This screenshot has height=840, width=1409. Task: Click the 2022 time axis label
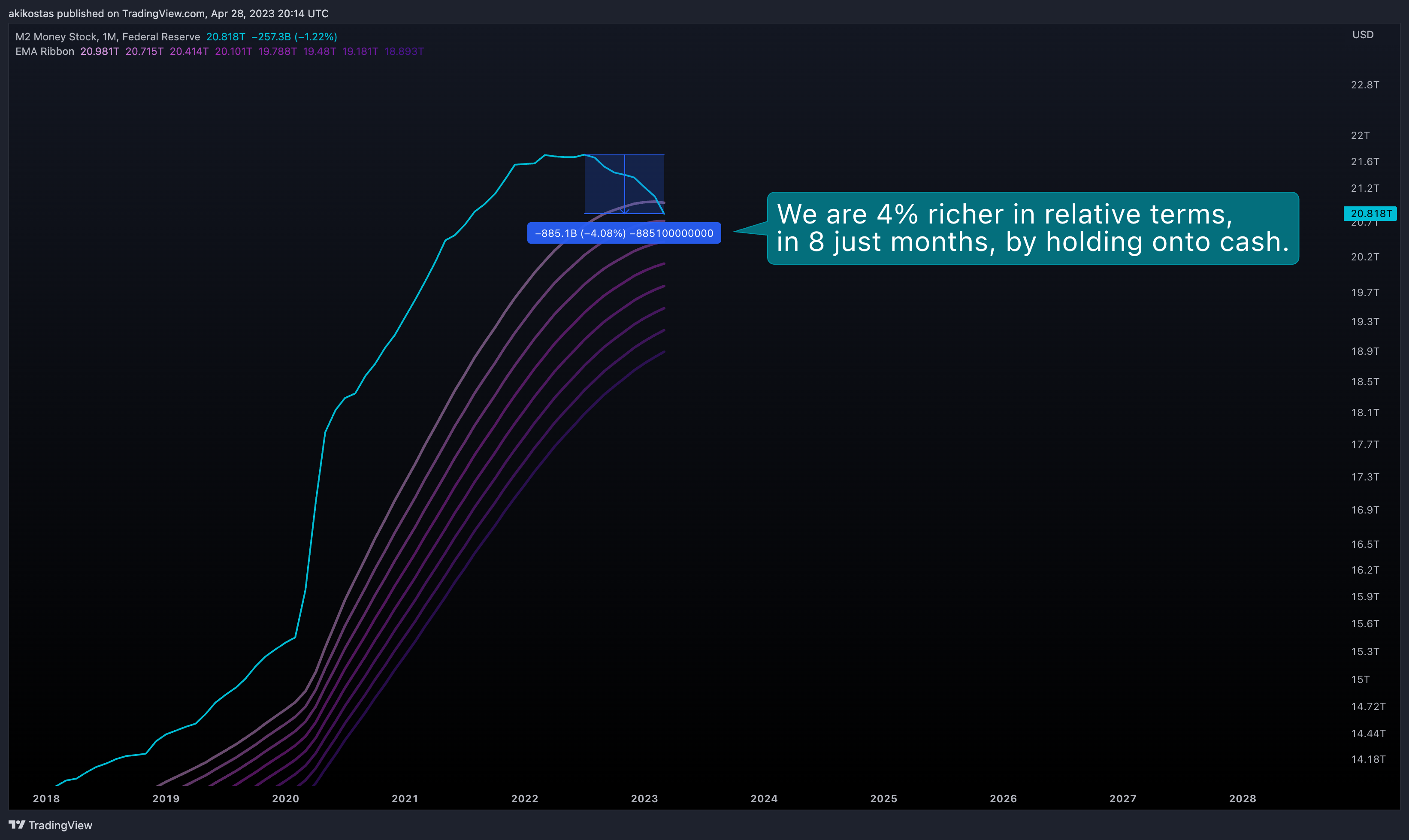525,799
